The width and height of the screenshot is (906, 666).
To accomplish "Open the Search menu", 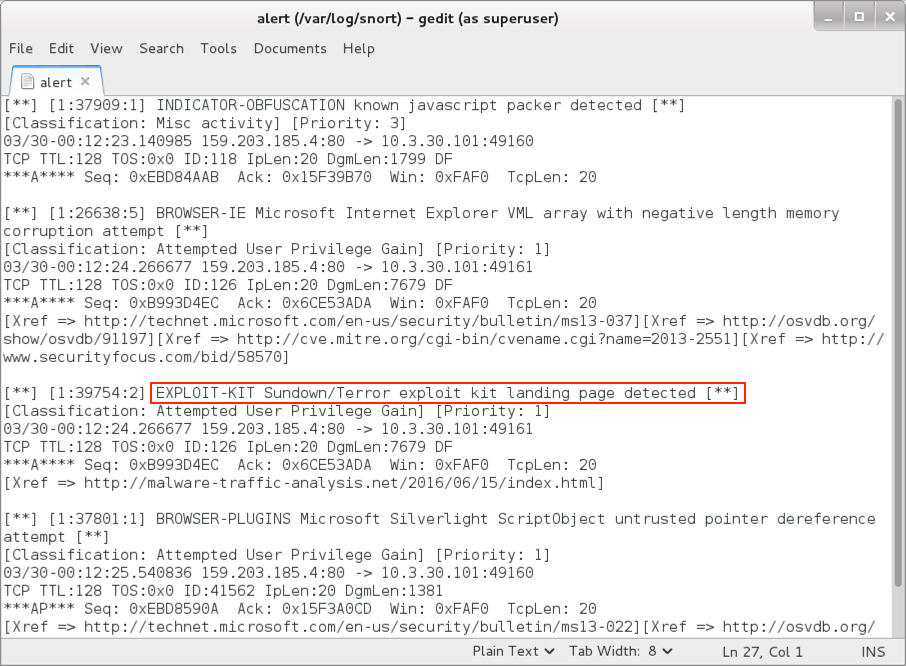I will pos(161,49).
